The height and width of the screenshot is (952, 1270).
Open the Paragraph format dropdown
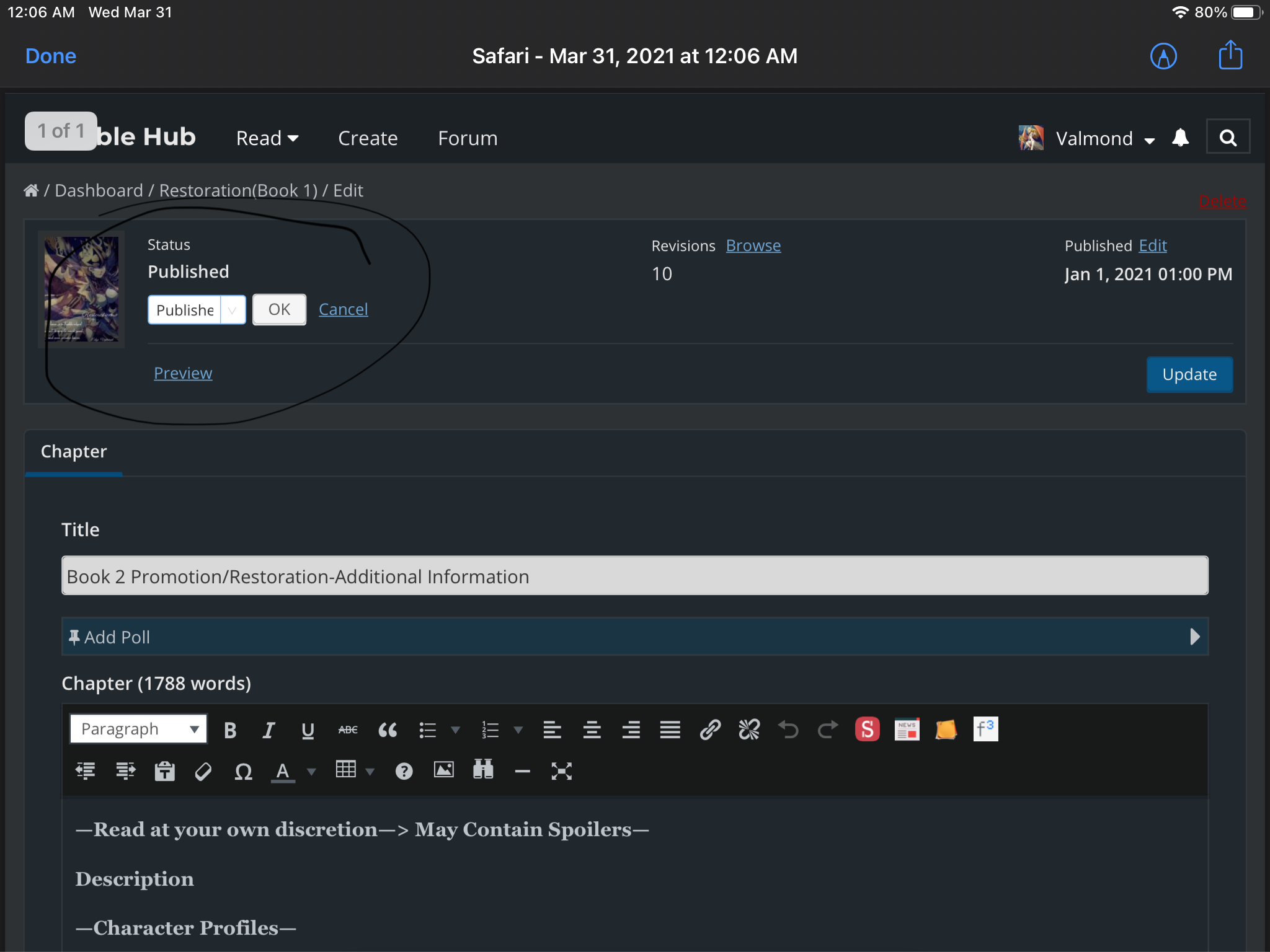[x=138, y=729]
